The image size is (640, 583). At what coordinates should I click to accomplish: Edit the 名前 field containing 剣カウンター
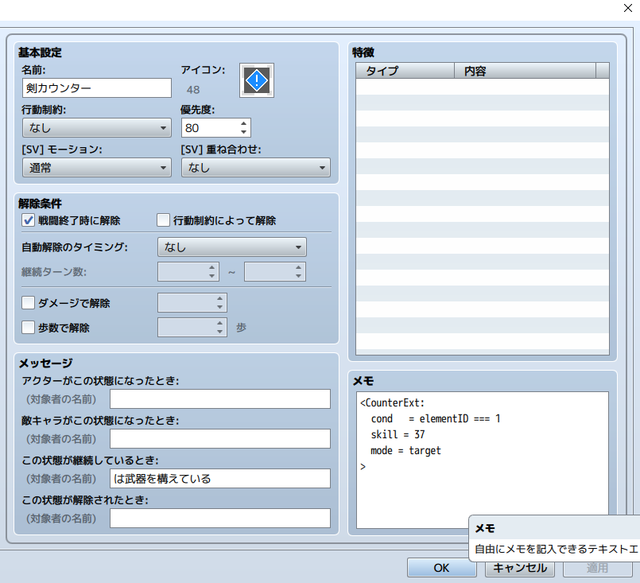(97, 88)
